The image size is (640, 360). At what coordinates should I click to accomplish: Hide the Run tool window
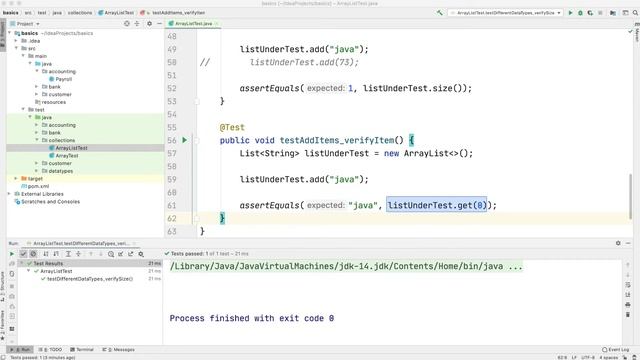click(x=628, y=243)
